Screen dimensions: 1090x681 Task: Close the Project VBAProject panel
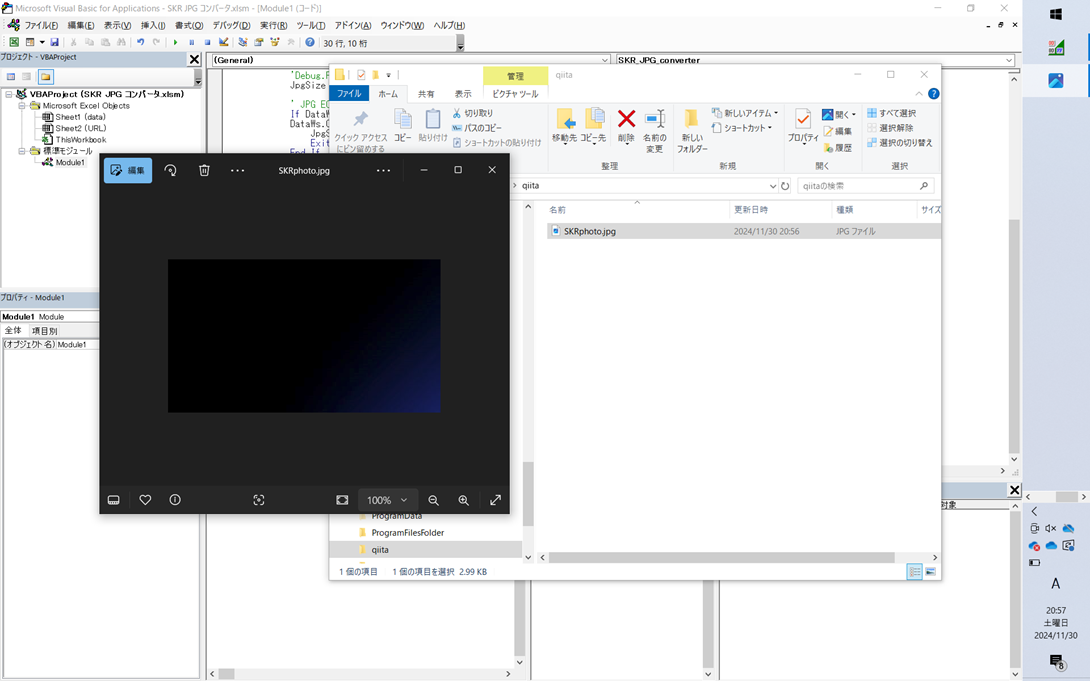(x=195, y=60)
